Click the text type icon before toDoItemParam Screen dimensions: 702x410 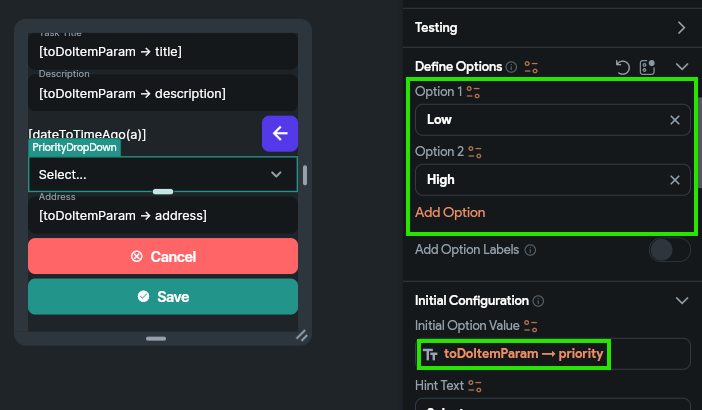click(430, 354)
